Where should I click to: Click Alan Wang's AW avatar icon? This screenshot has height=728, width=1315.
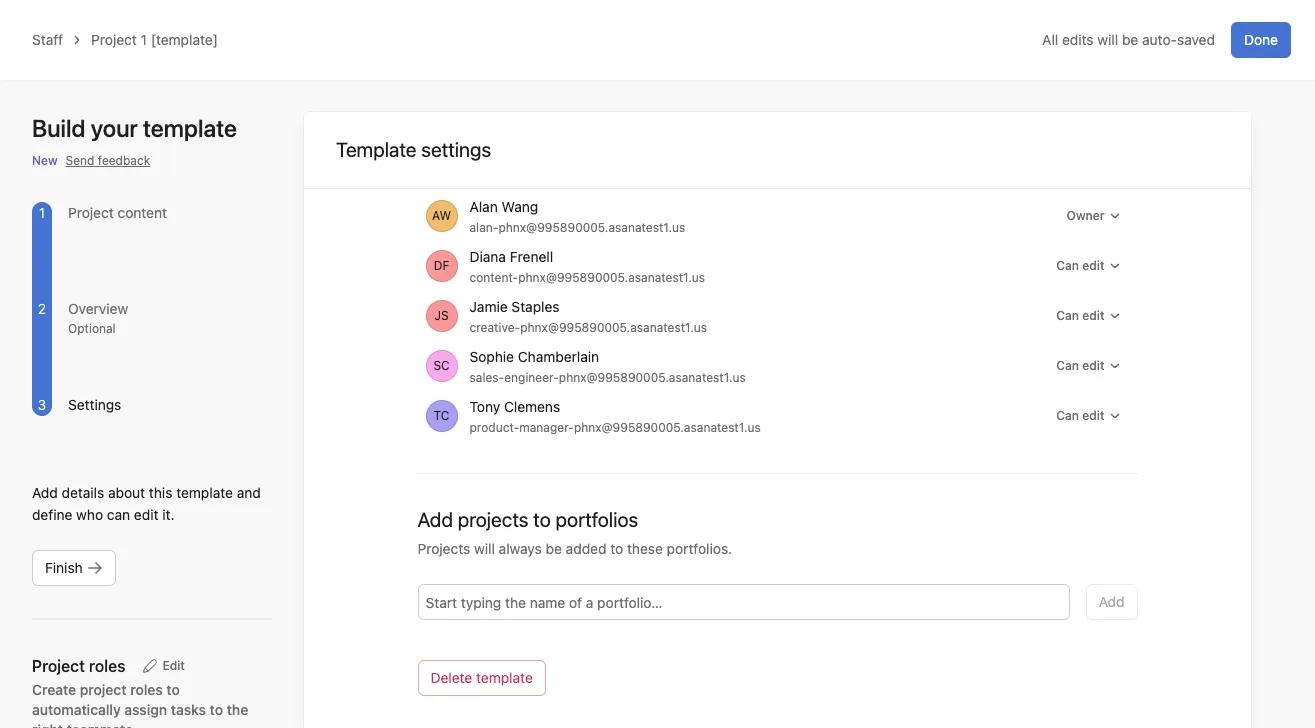coord(441,216)
